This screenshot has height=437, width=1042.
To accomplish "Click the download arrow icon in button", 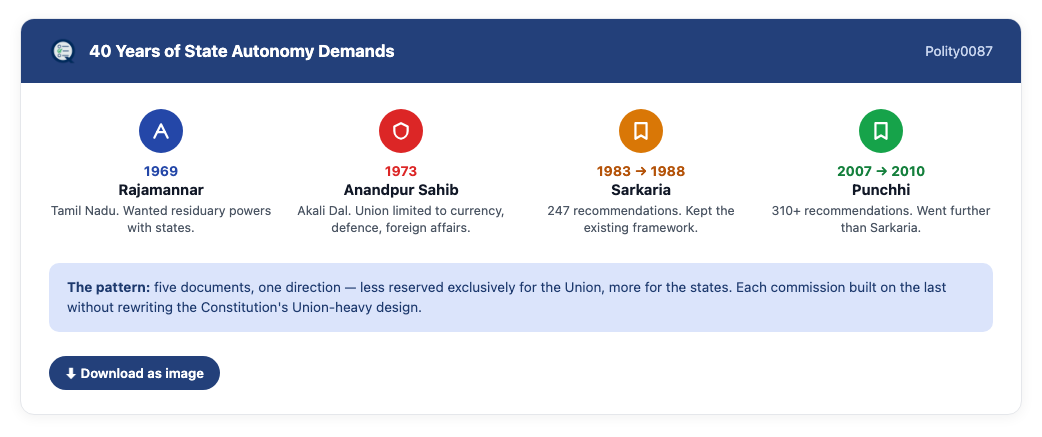I will pos(70,374).
